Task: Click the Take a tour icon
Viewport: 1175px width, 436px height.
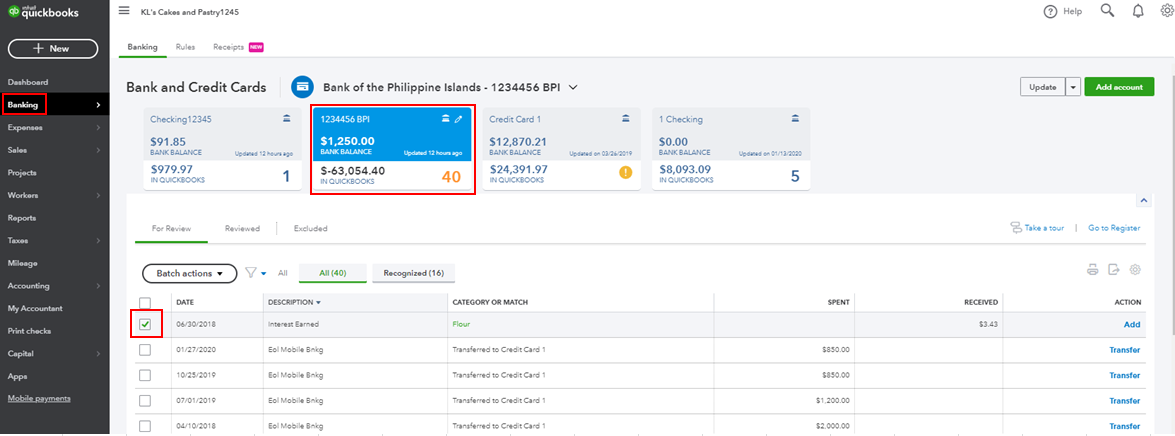Action: click(1015, 228)
